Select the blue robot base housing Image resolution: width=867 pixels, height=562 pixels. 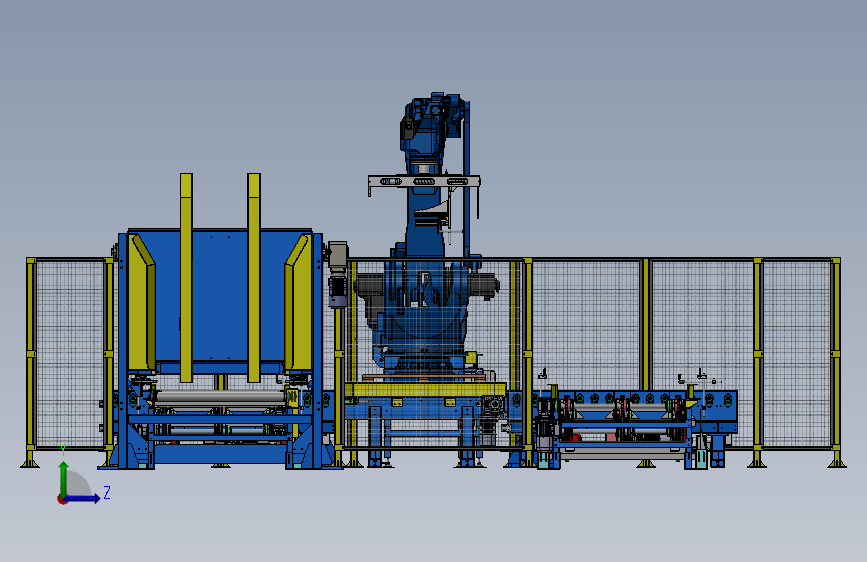(423, 326)
